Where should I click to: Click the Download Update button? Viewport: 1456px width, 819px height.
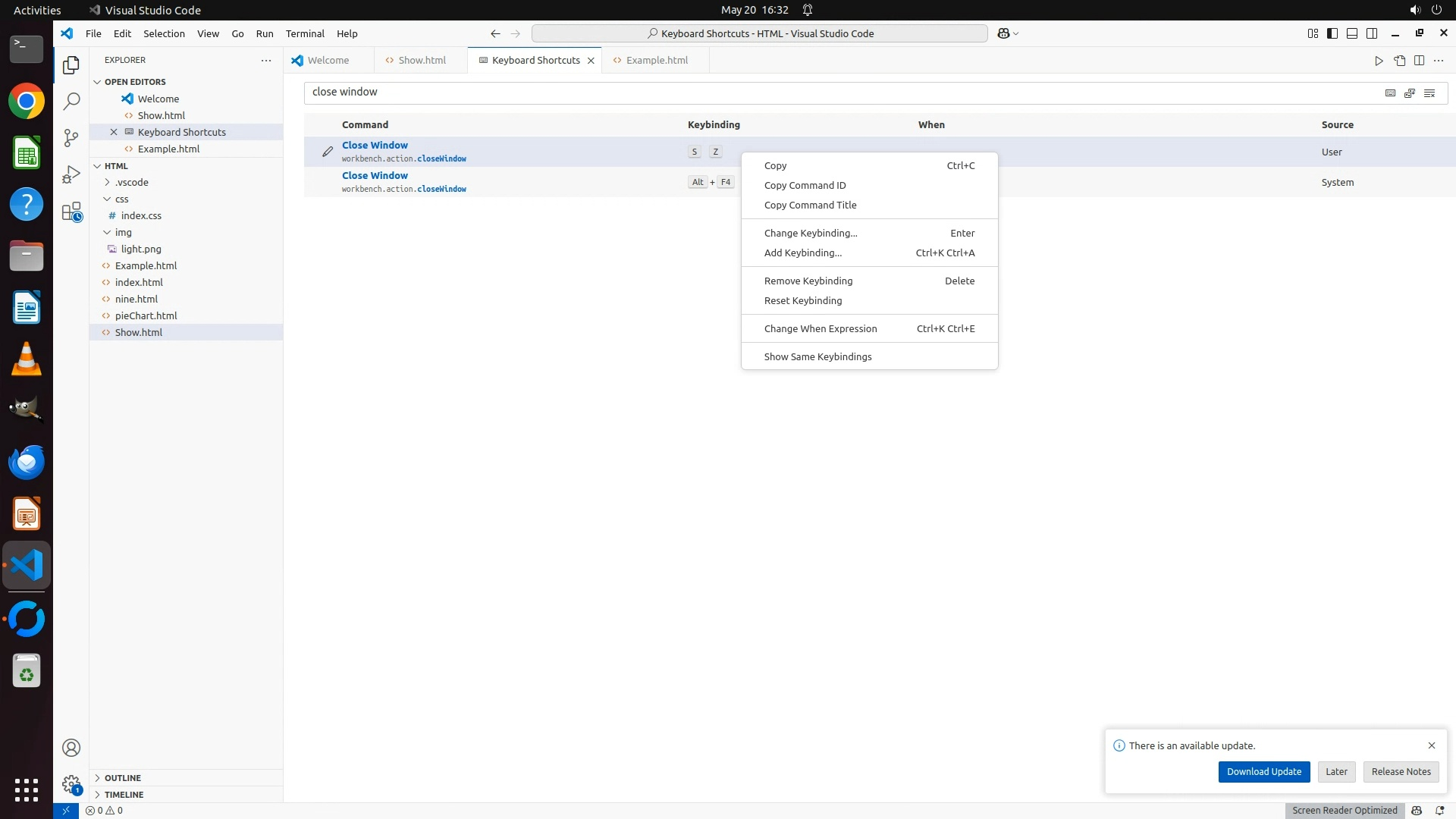tap(1263, 771)
